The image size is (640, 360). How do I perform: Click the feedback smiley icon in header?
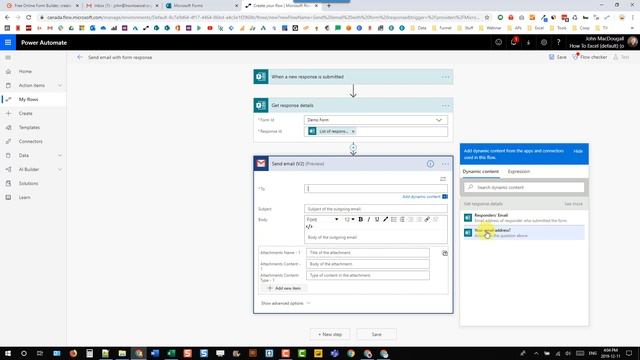[x=498, y=42]
